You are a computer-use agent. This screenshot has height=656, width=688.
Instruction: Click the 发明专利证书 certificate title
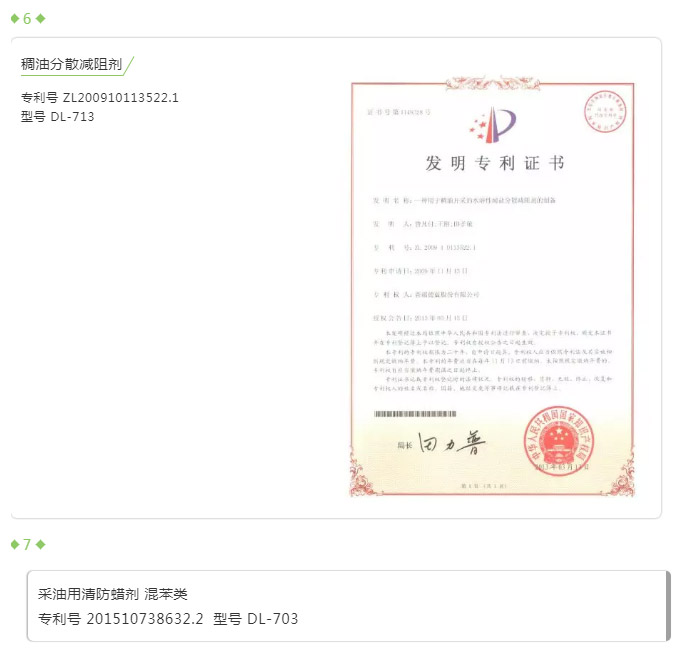[494, 163]
